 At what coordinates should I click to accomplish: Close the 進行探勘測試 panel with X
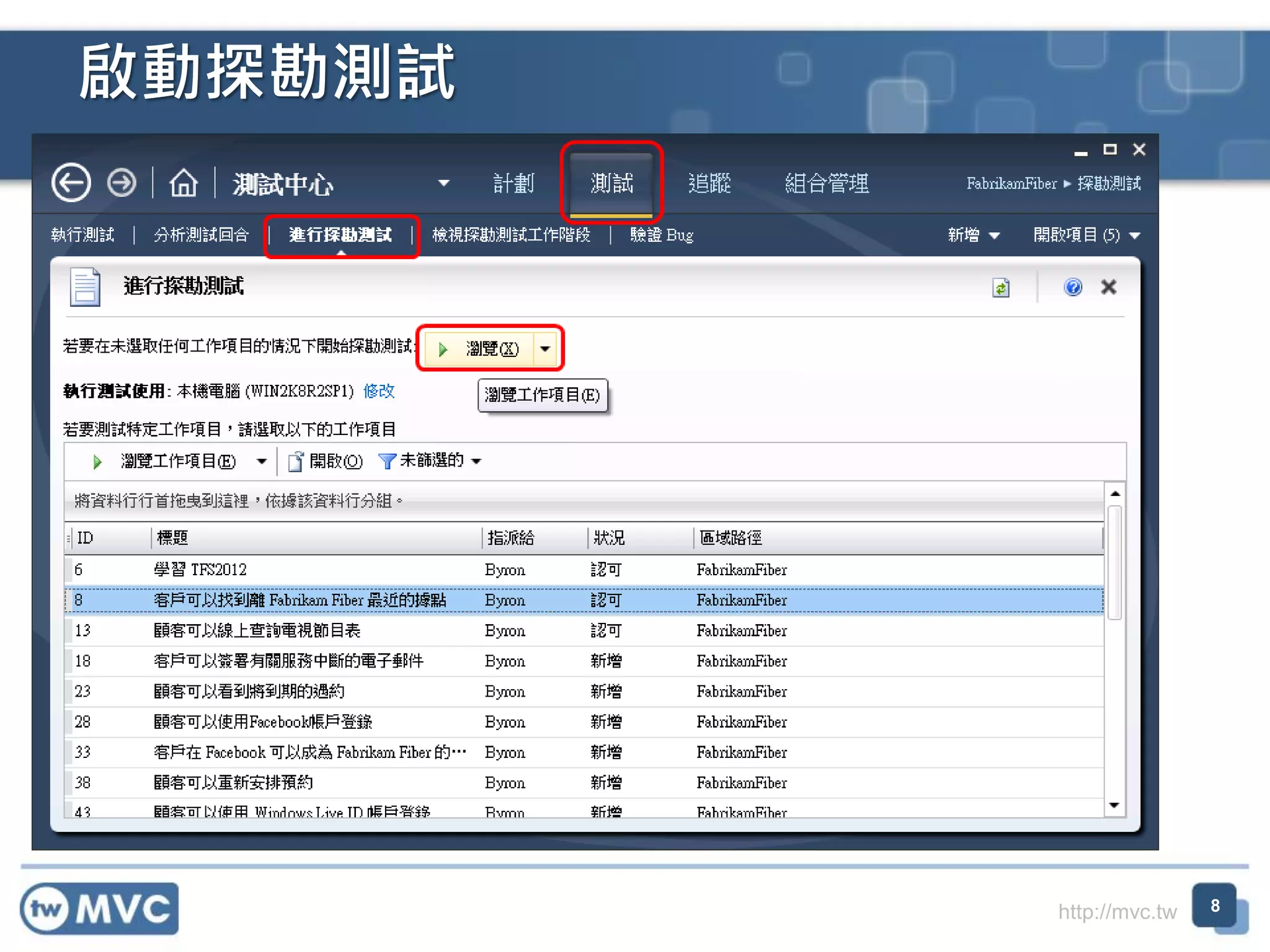pos(1109,287)
